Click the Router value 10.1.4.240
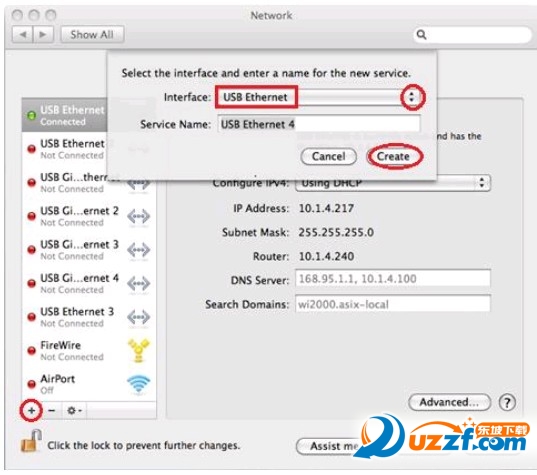Screen dimensions: 537x475 pyautogui.click(x=326, y=257)
